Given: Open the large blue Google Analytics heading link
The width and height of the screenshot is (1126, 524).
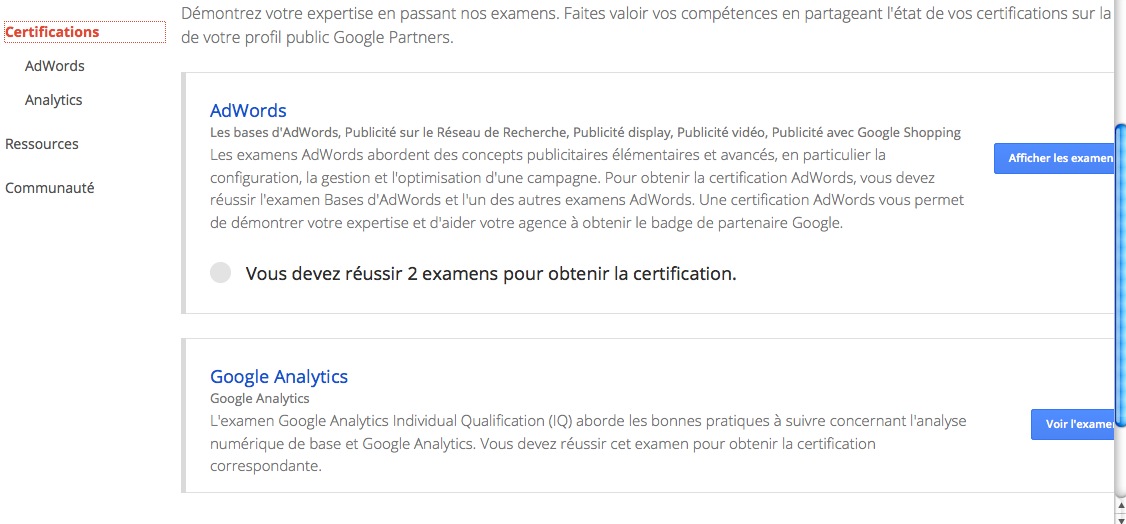Looking at the screenshot, I should (x=279, y=377).
